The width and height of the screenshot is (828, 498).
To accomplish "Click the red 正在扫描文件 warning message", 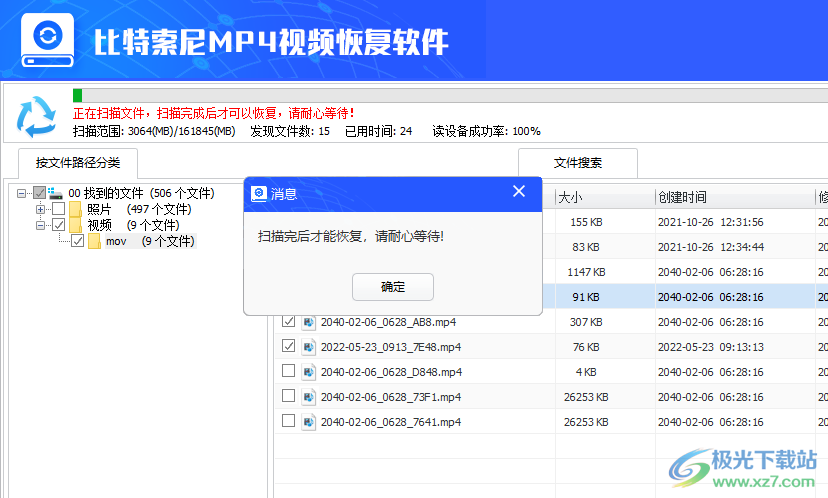I will 214,114.
